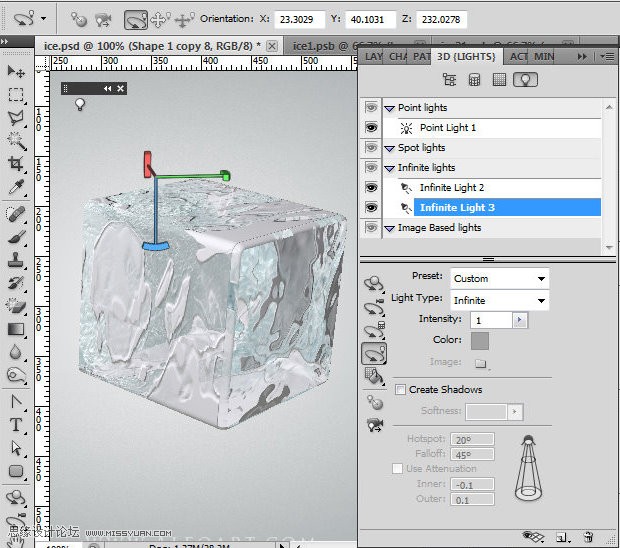
Task: Click Move to Current View in 3D panel
Action: 374,425
